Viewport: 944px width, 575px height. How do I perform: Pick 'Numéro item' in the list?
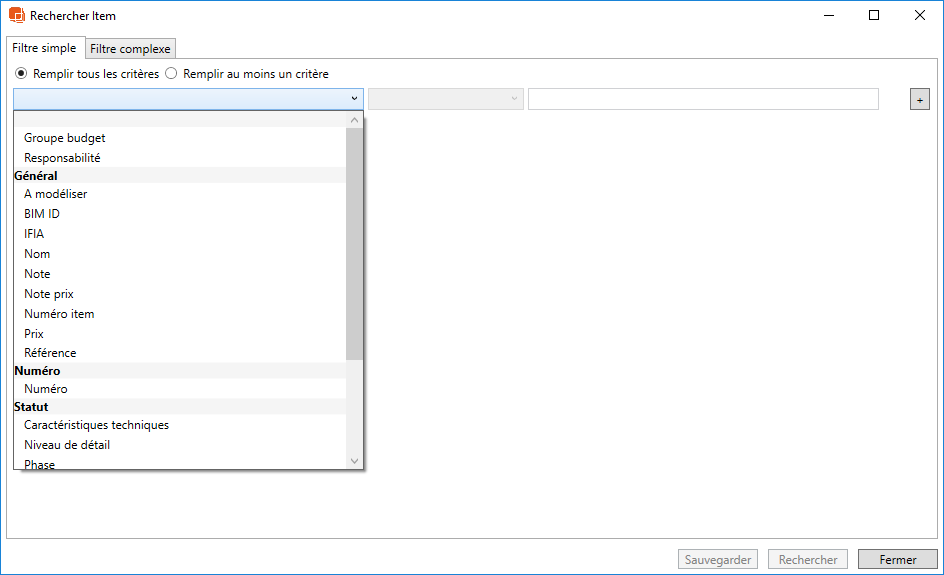tap(59, 314)
